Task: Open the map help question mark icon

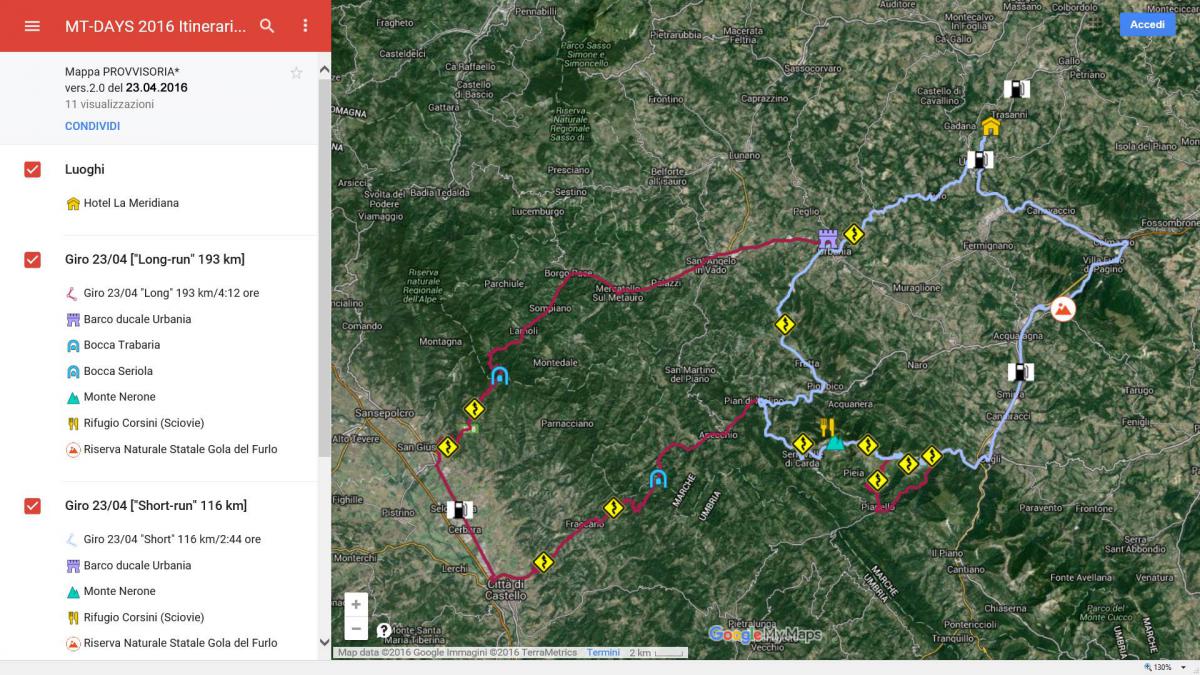Action: [384, 630]
